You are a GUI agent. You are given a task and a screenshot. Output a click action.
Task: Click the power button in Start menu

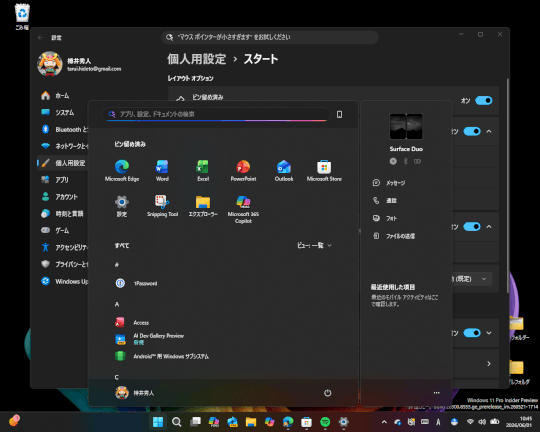click(328, 393)
